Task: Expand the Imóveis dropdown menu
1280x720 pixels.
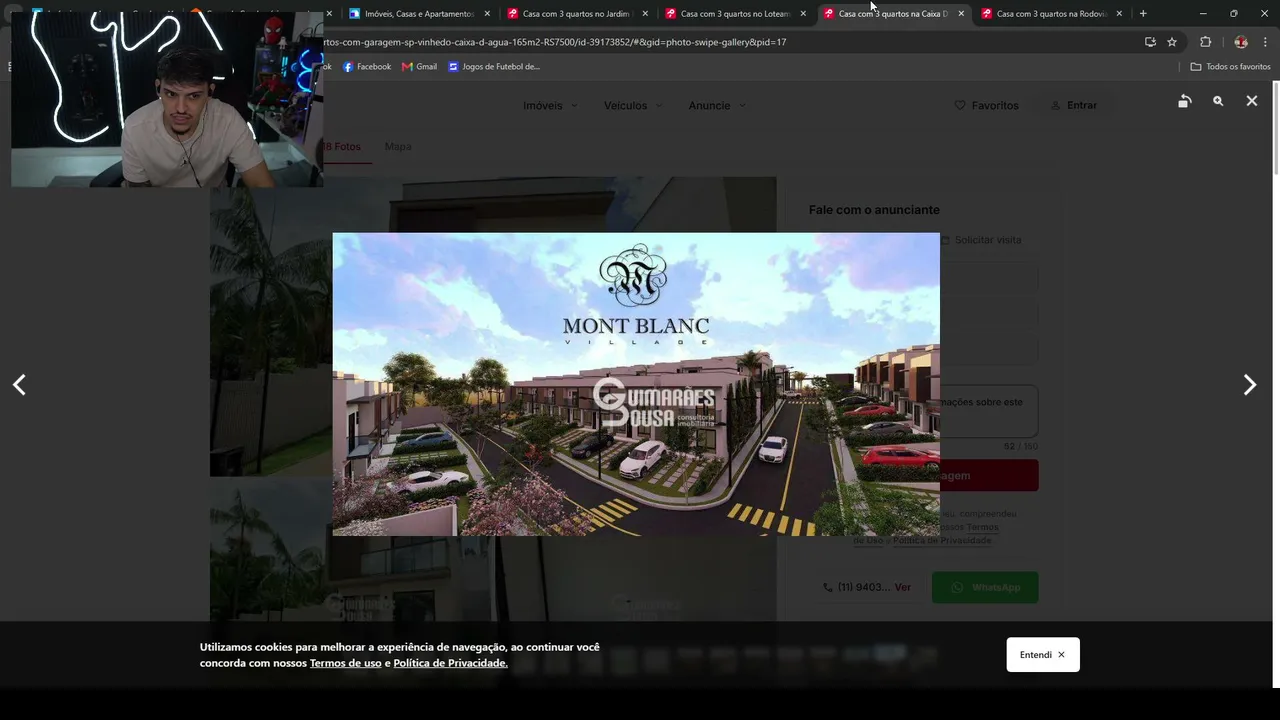Action: [x=550, y=105]
